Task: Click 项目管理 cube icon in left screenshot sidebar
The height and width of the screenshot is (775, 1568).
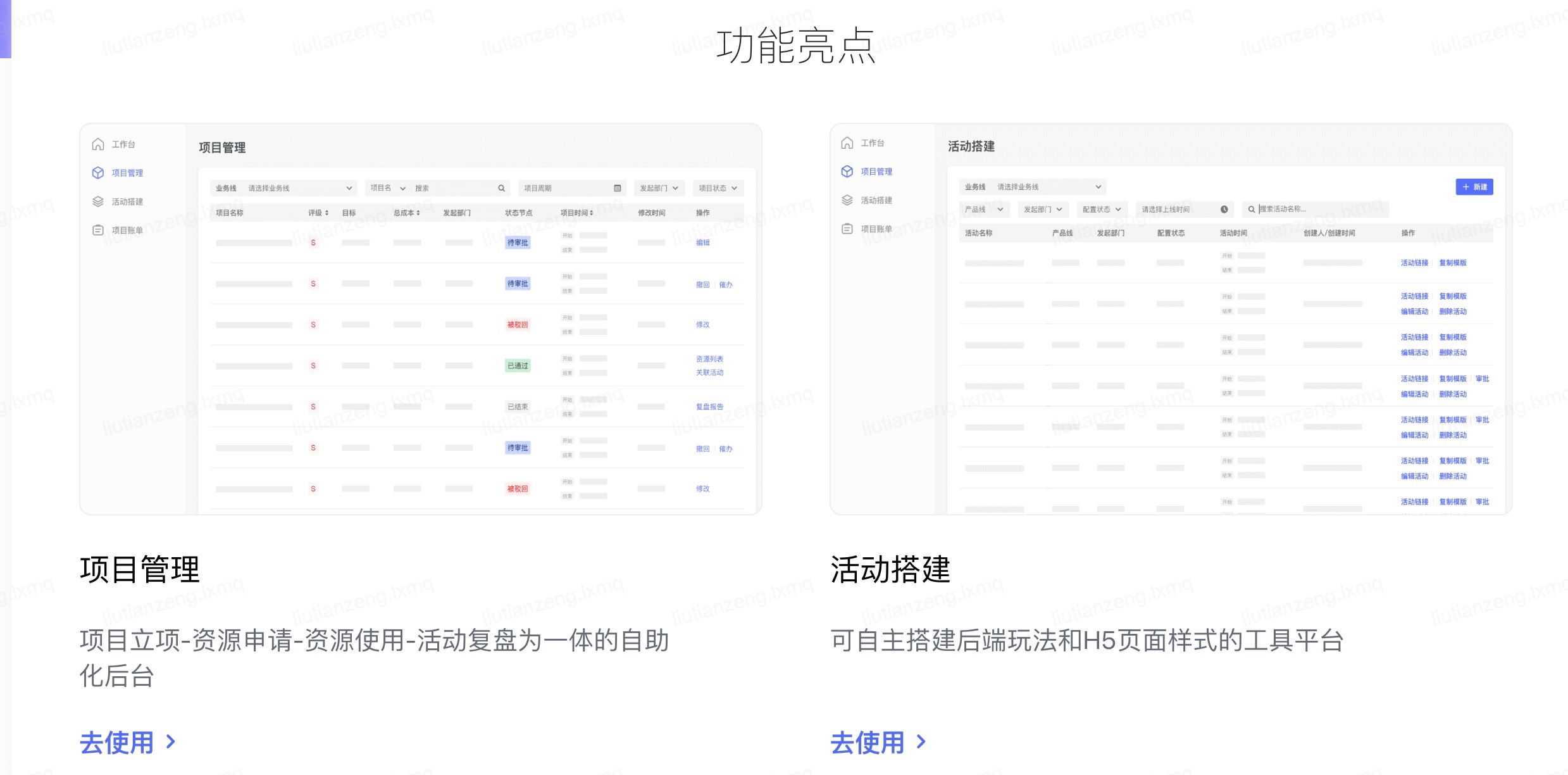Action: pos(98,173)
